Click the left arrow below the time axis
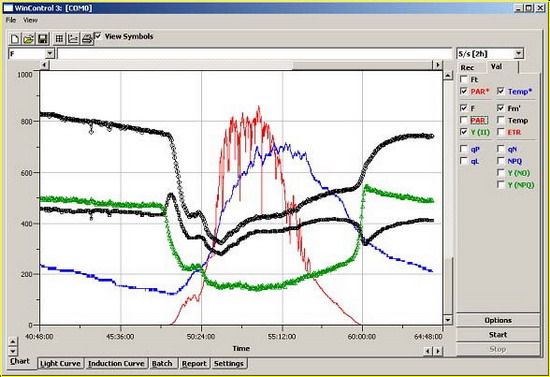This screenshot has height=377, width=550. (x=428, y=351)
